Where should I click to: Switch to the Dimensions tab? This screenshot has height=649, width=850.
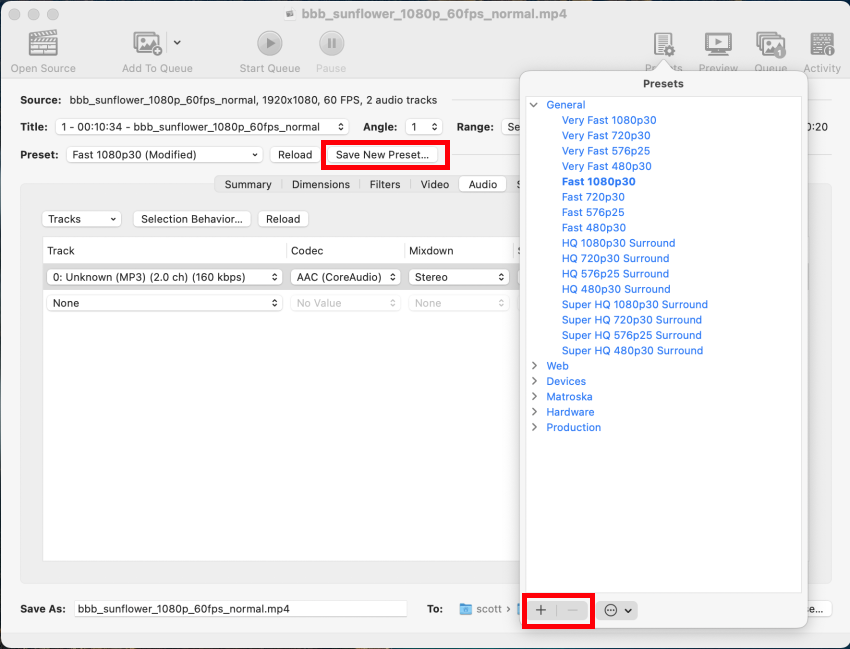[320, 184]
